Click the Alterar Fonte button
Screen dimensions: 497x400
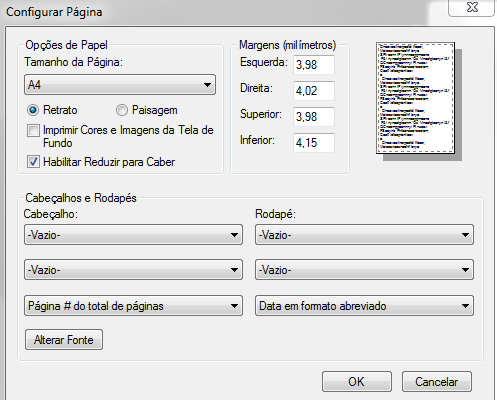64,340
